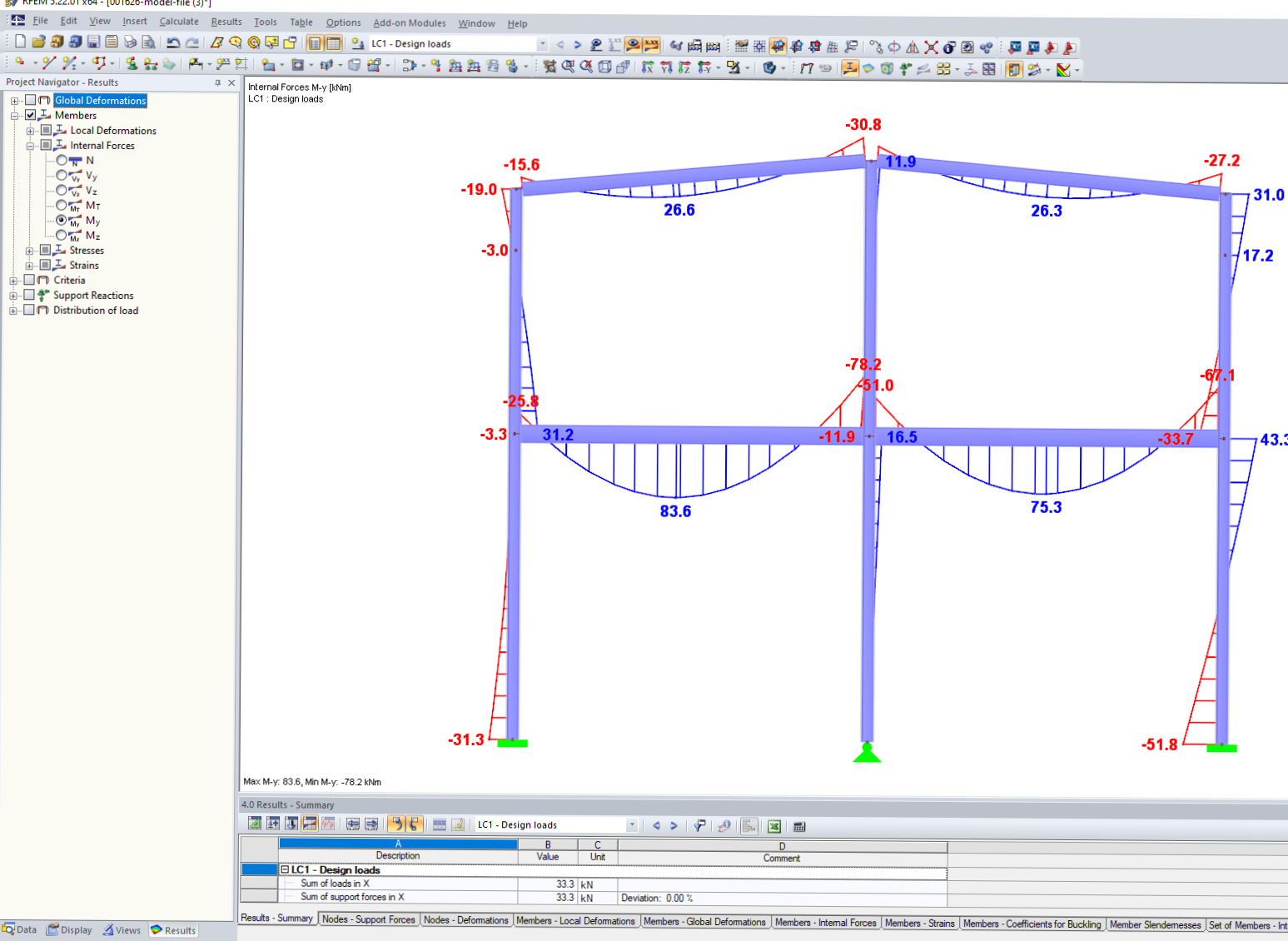Open the LC1 Design loads dropdown in top toolbar
This screenshot has width=1288, height=941.
[x=543, y=44]
